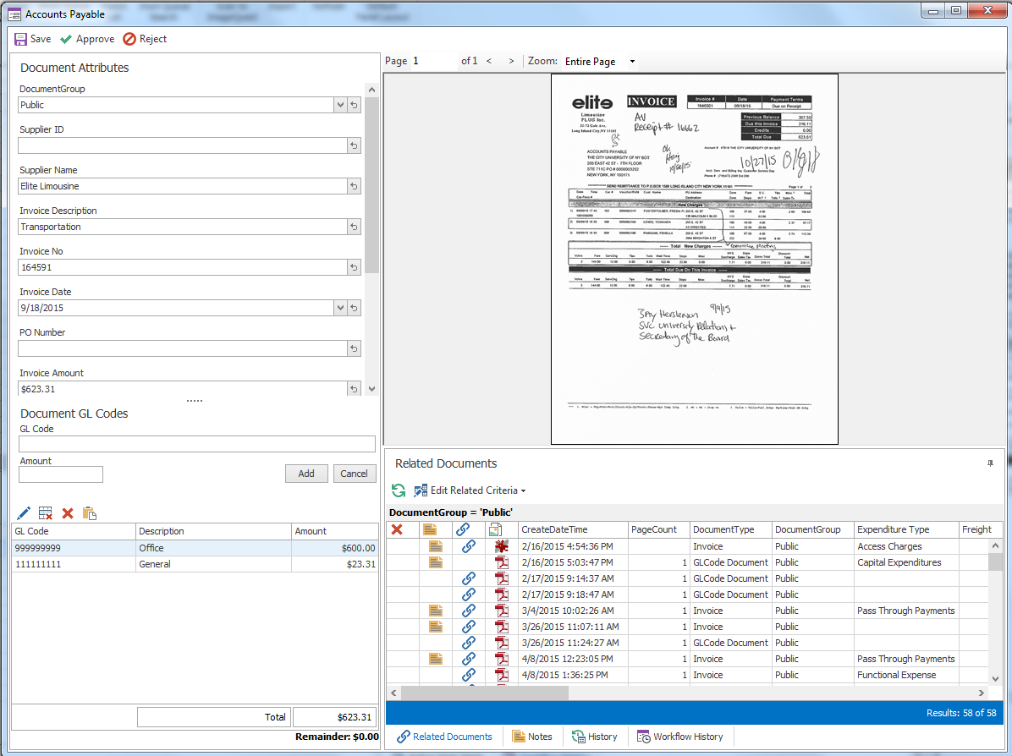Revert the Supplier ID field
The width and height of the screenshot is (1012, 756).
click(354, 145)
